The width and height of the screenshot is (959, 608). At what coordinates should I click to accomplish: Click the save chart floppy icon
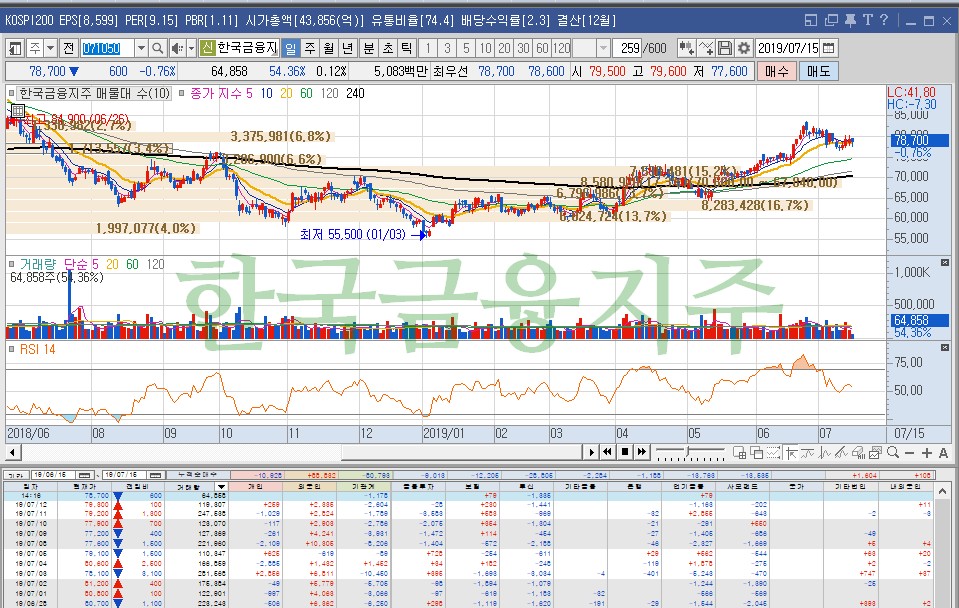725,48
